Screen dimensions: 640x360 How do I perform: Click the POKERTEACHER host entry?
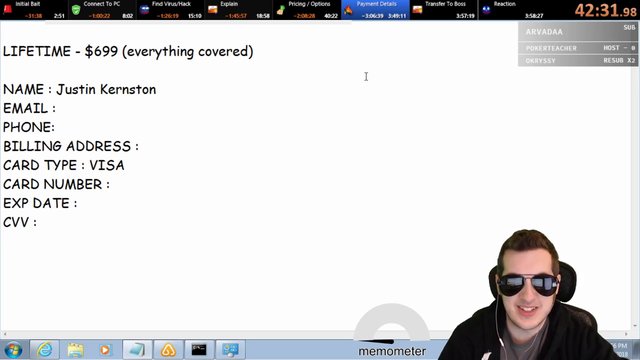coord(578,48)
